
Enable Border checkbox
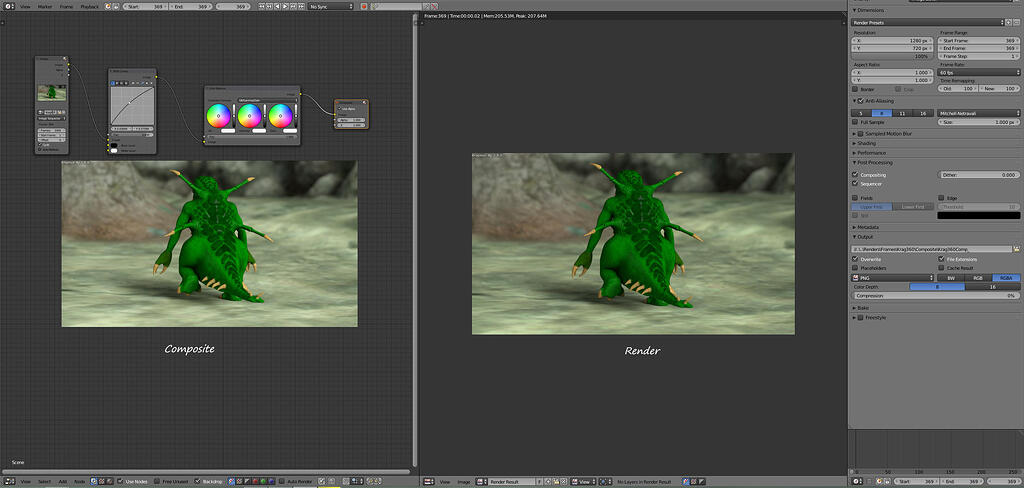coord(856,89)
